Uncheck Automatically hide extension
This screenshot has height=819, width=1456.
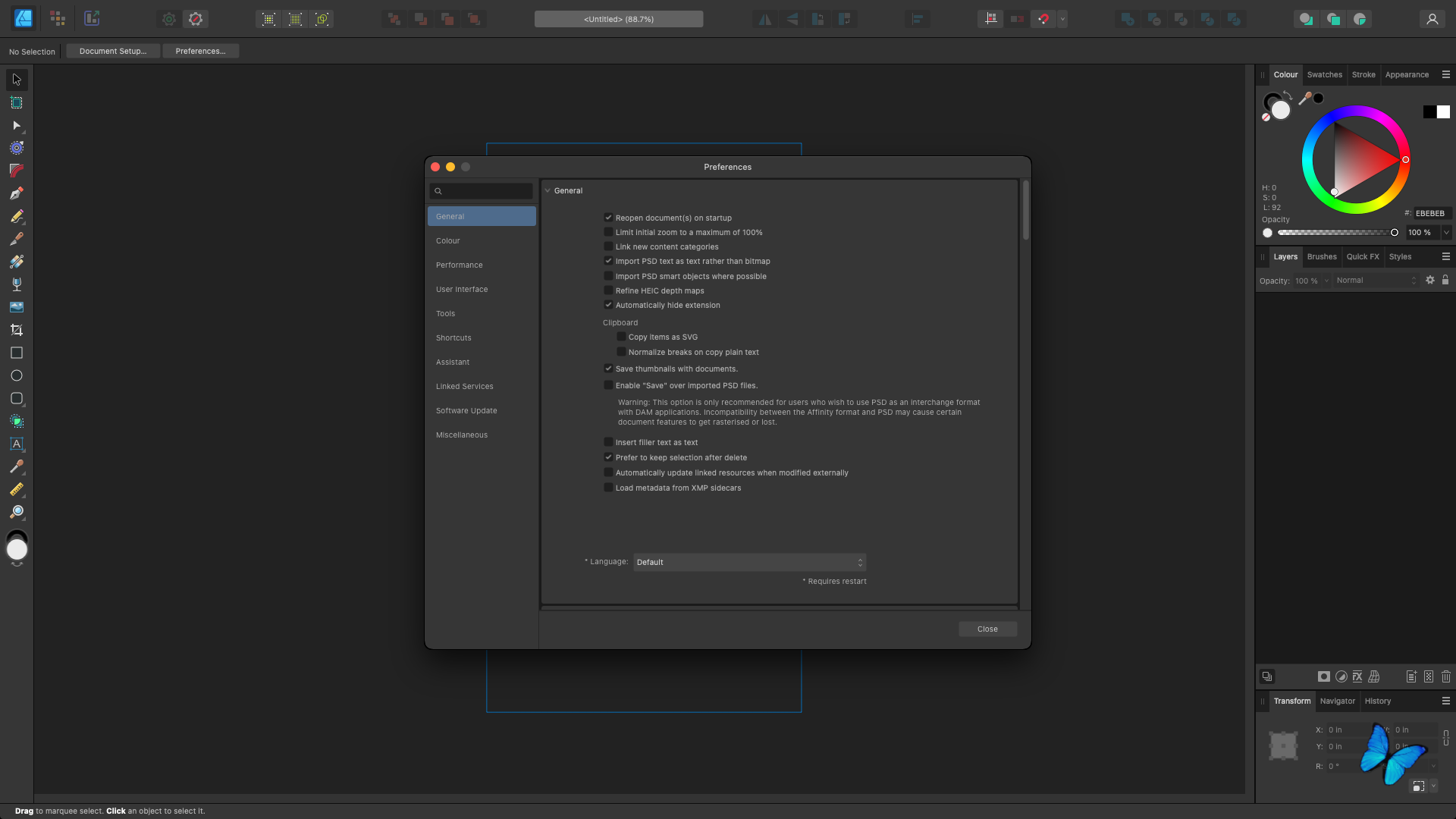click(608, 305)
